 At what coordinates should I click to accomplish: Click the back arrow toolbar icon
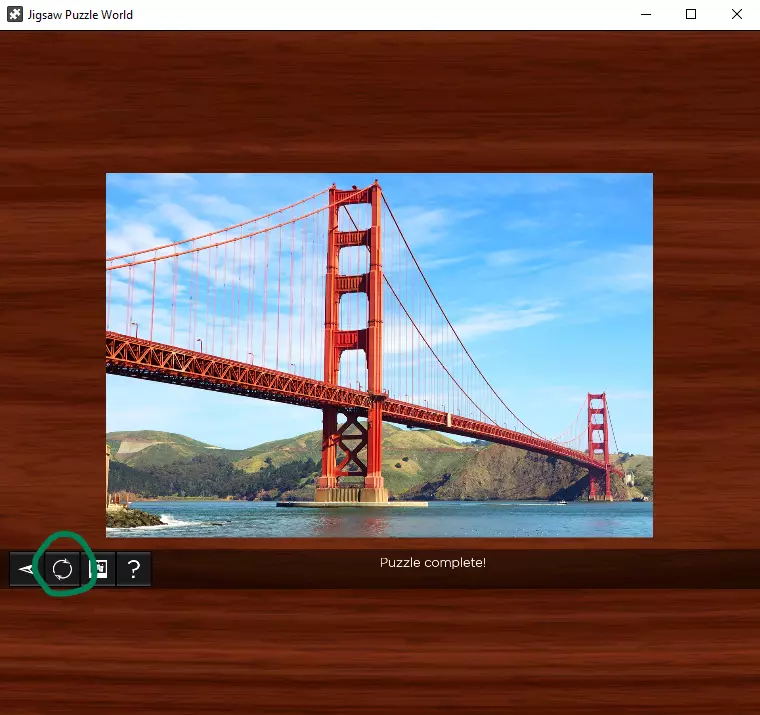(x=26, y=569)
